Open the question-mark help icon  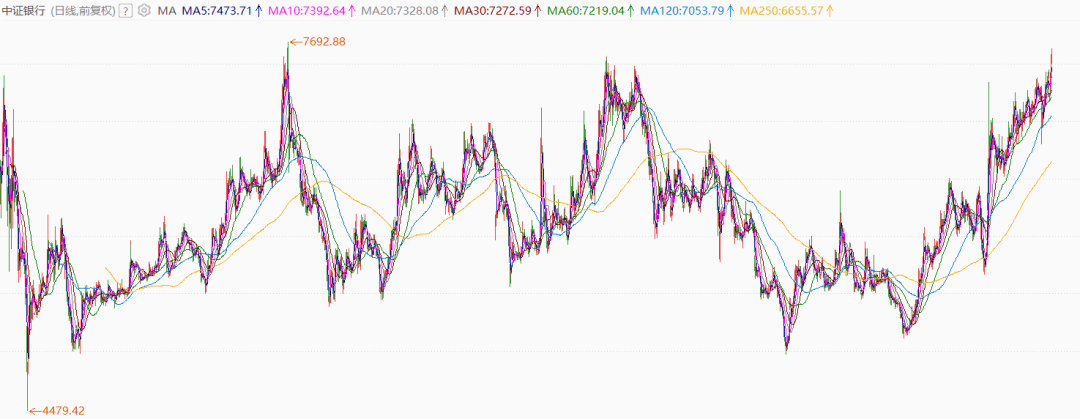coord(125,10)
